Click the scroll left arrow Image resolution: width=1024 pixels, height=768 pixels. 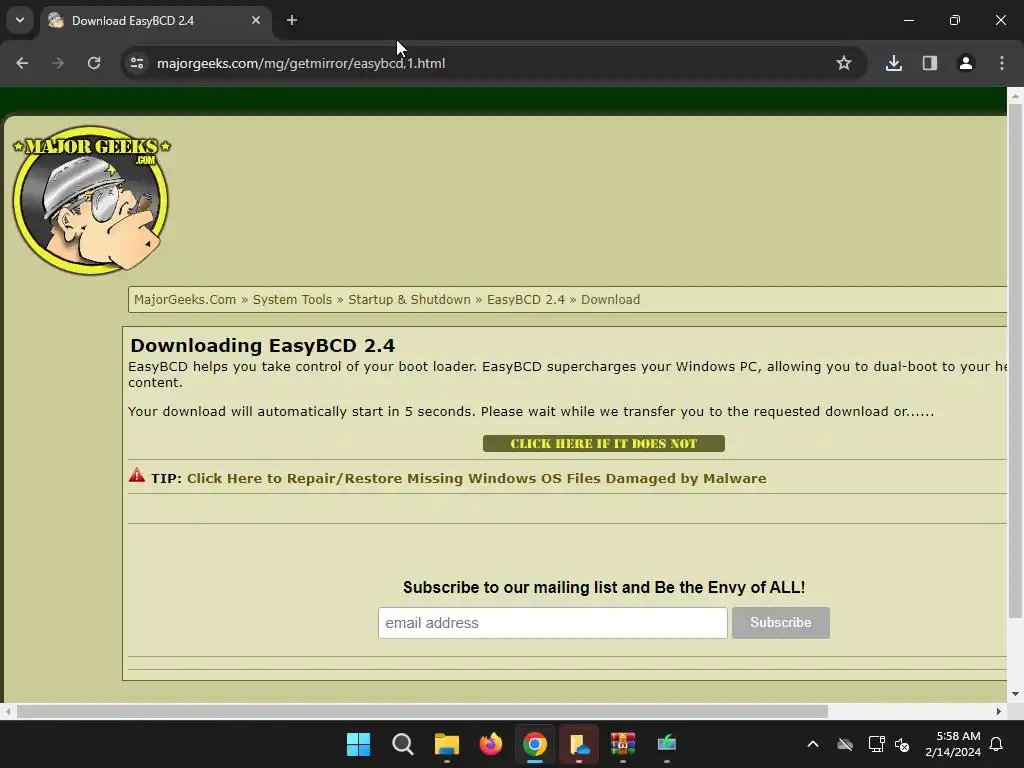pos(8,711)
